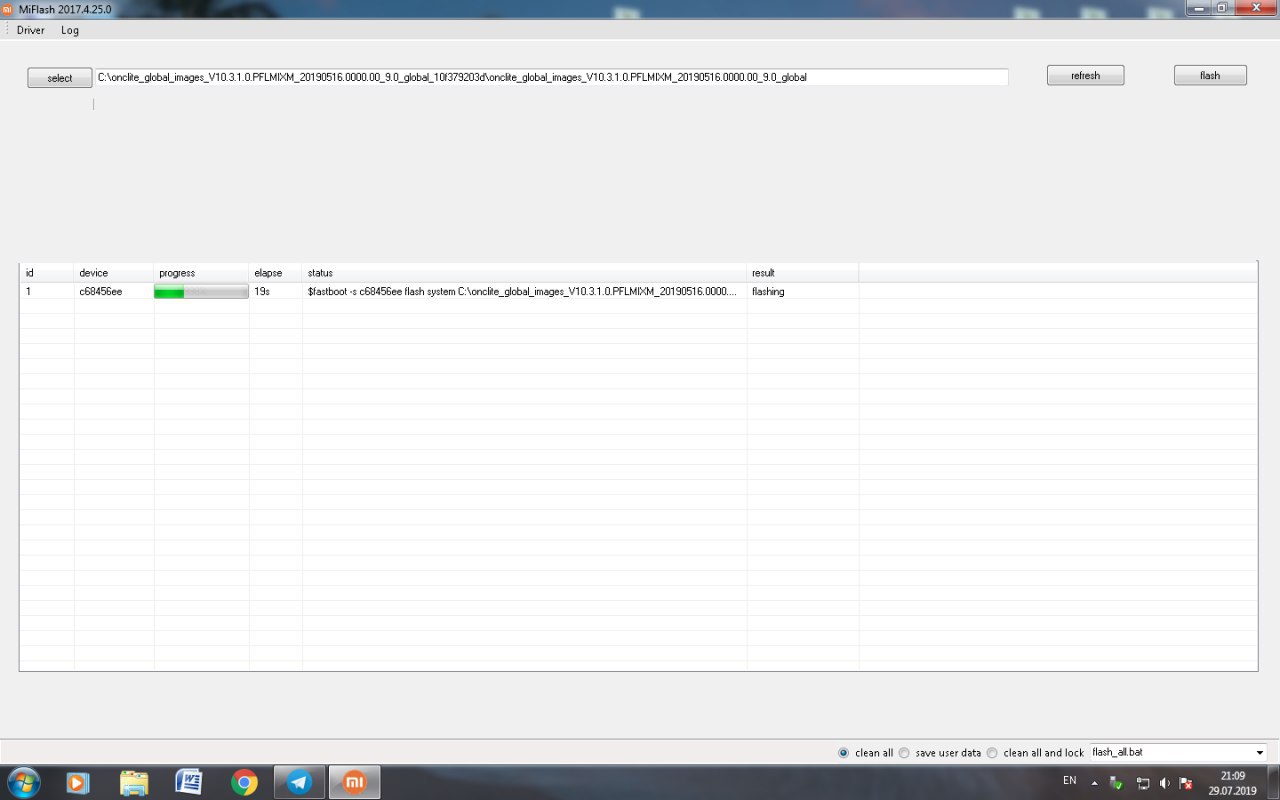Screen dimensions: 1280x800
Task: Click the green flashing progress bar
Action: click(x=201, y=292)
